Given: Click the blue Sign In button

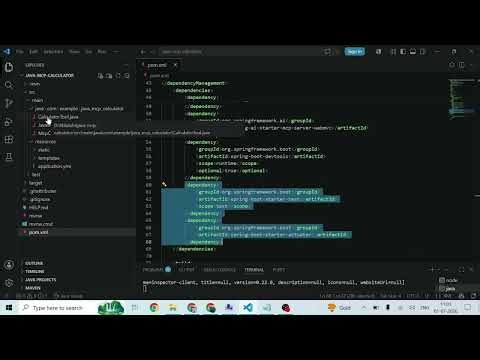Looking at the screenshot, I should (x=355, y=52).
